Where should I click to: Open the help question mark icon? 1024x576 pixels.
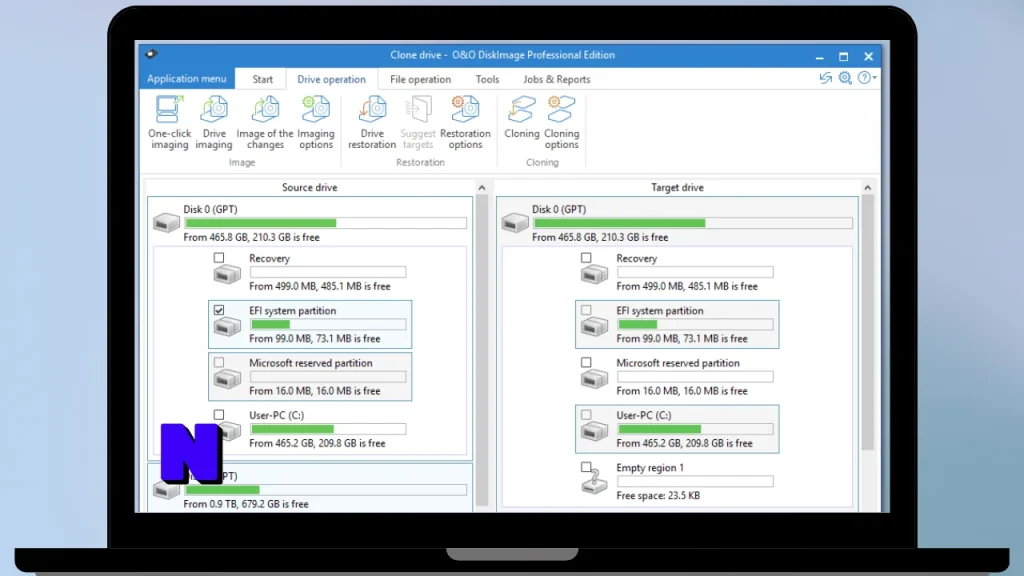[x=863, y=78]
